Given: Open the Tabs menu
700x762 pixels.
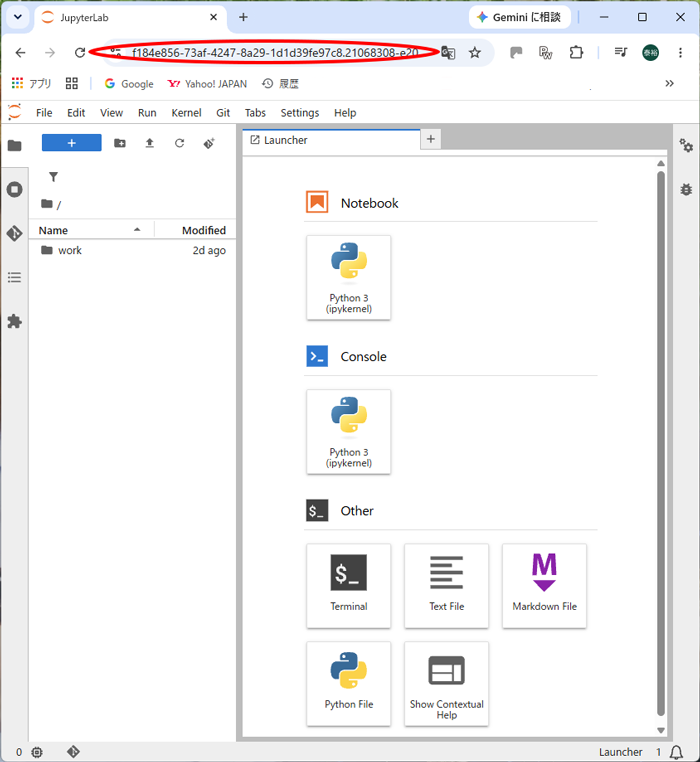Looking at the screenshot, I should 255,113.
